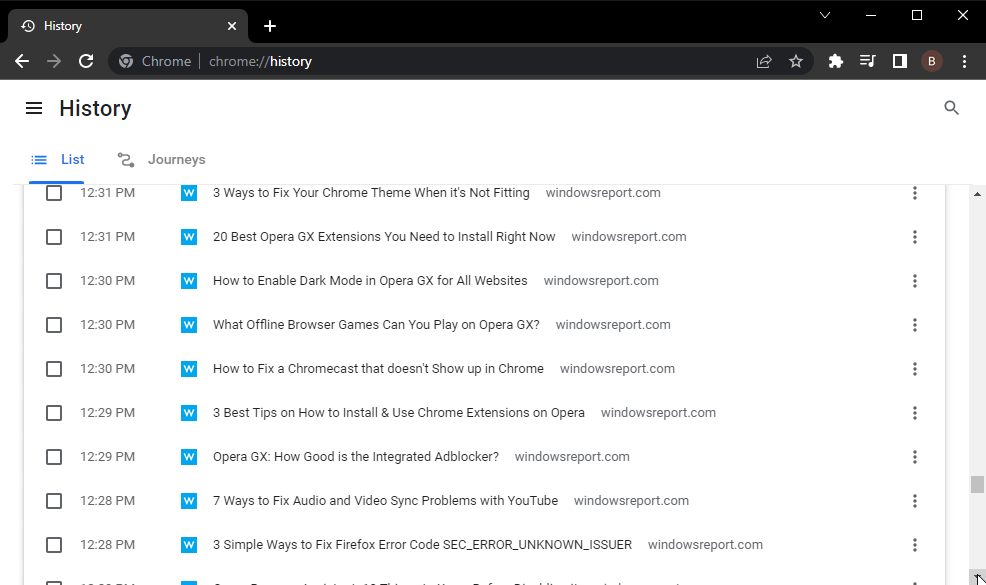Switch to the Journeys tab
The height and width of the screenshot is (585, 986).
162,160
